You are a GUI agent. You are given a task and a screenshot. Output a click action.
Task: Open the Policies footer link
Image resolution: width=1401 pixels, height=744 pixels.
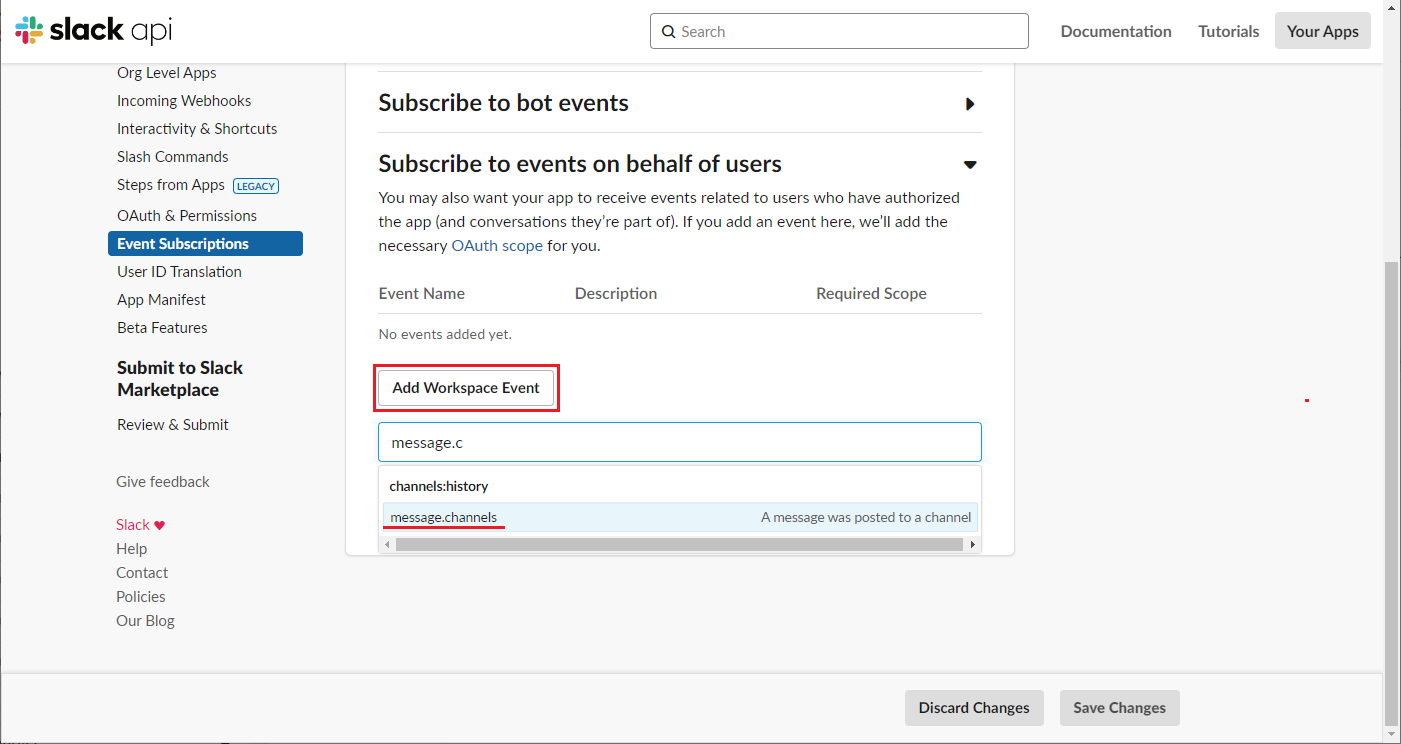[141, 597]
